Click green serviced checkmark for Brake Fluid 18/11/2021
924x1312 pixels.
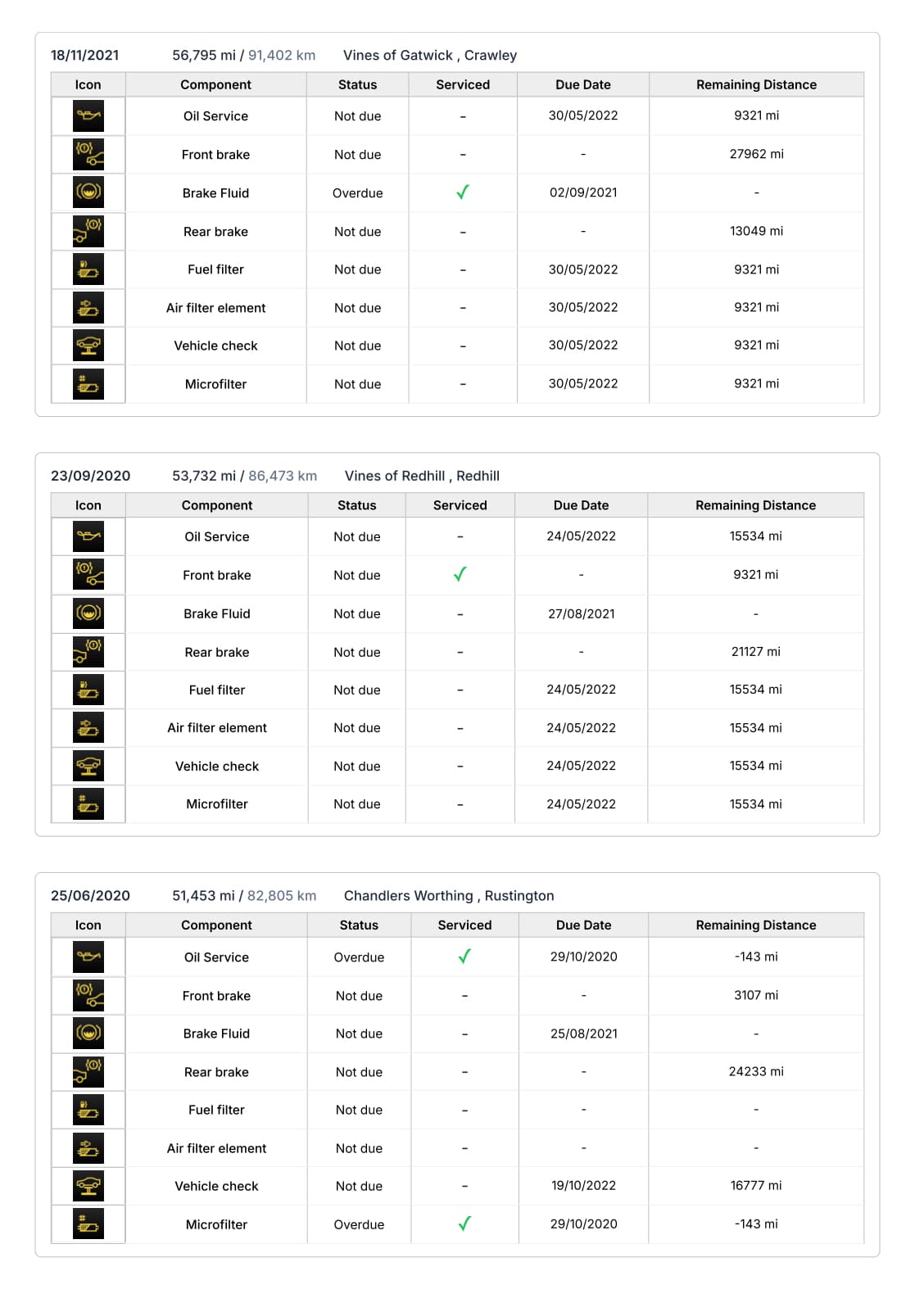463,192
